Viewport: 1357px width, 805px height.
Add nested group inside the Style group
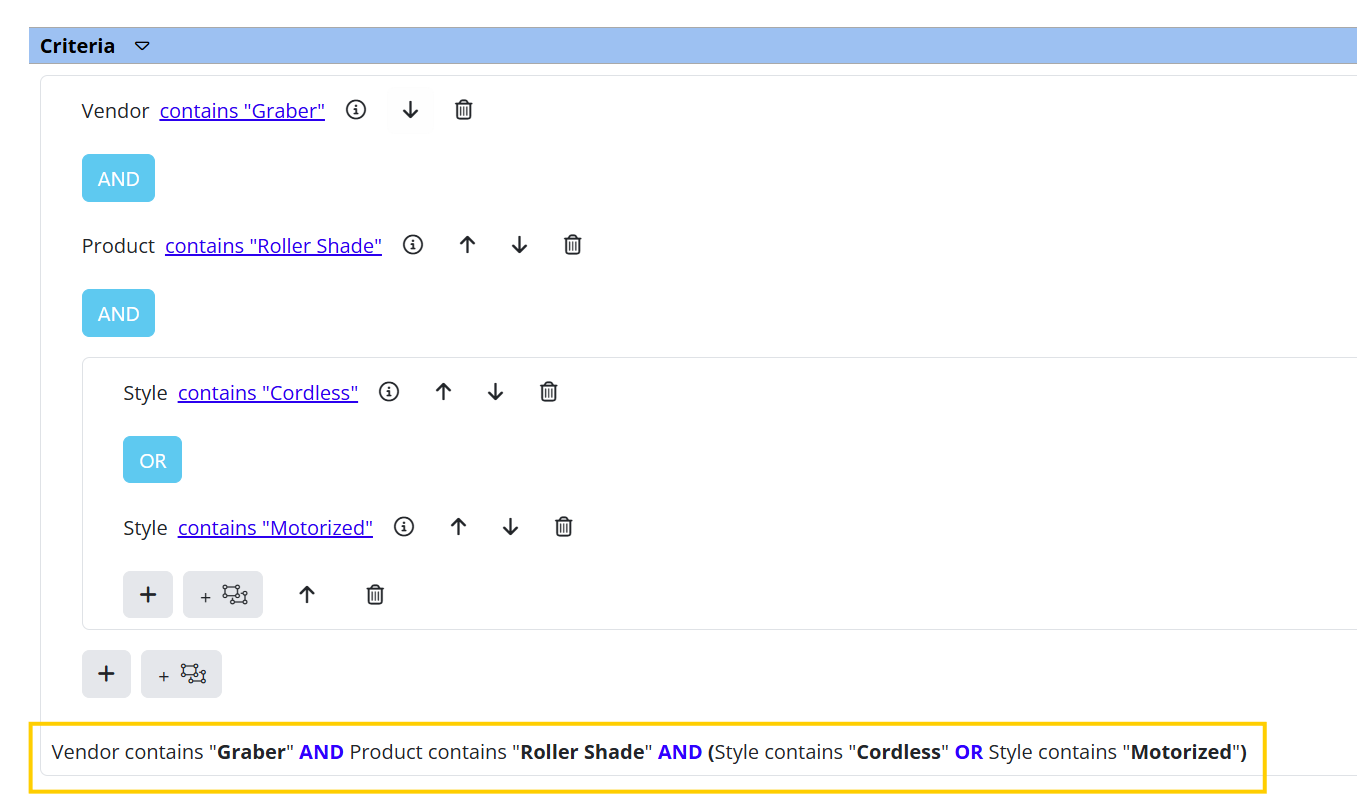(x=223, y=594)
